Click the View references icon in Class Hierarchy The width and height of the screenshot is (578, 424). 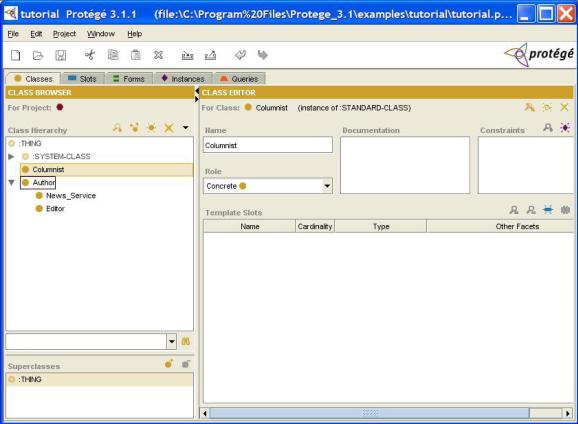pos(135,128)
